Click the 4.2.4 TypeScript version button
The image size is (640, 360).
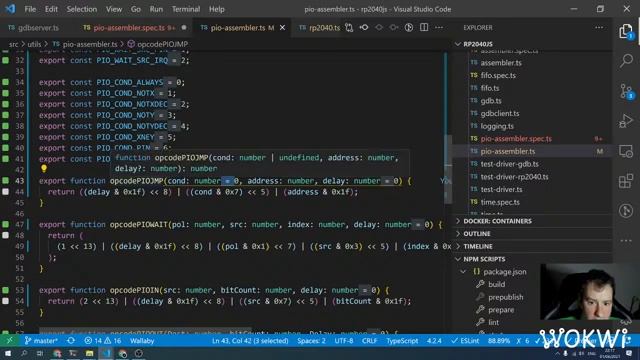(434, 340)
